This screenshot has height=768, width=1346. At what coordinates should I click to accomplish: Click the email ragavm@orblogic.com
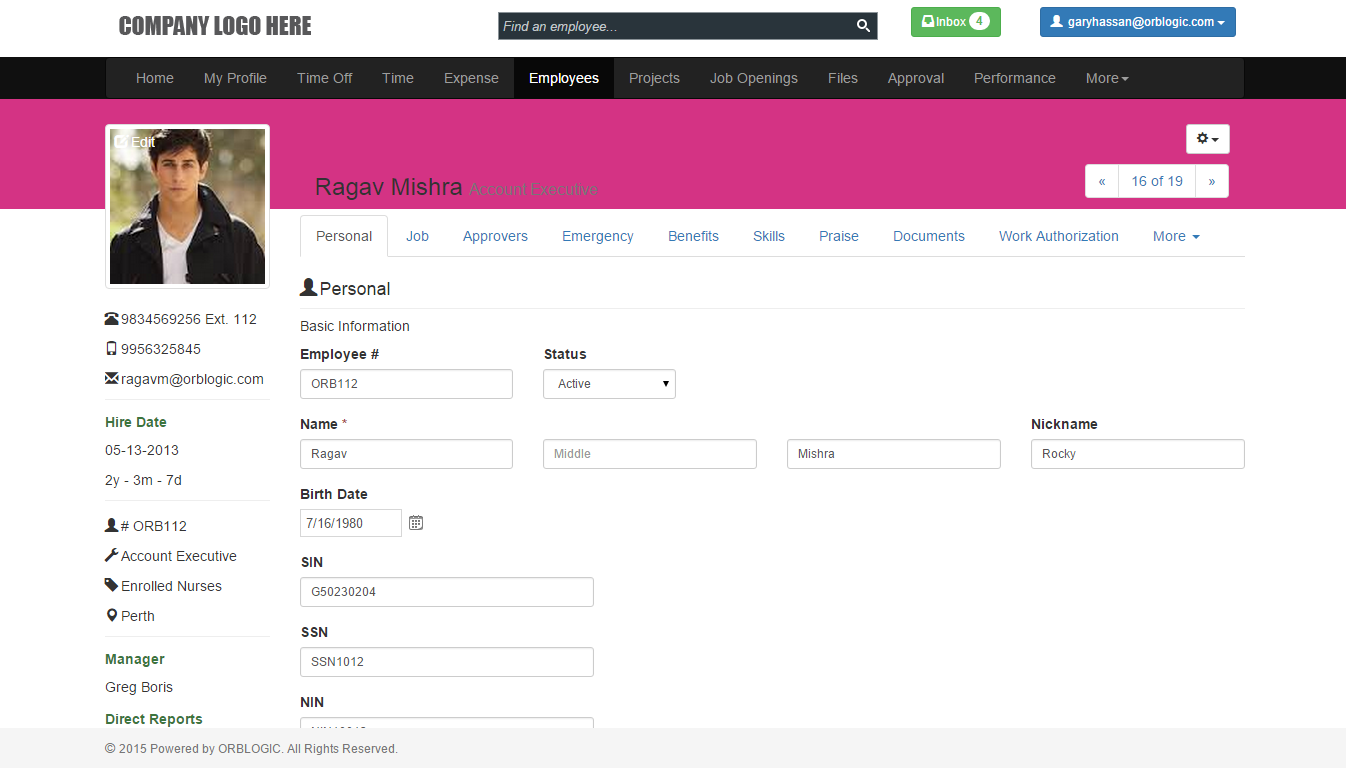tap(192, 379)
